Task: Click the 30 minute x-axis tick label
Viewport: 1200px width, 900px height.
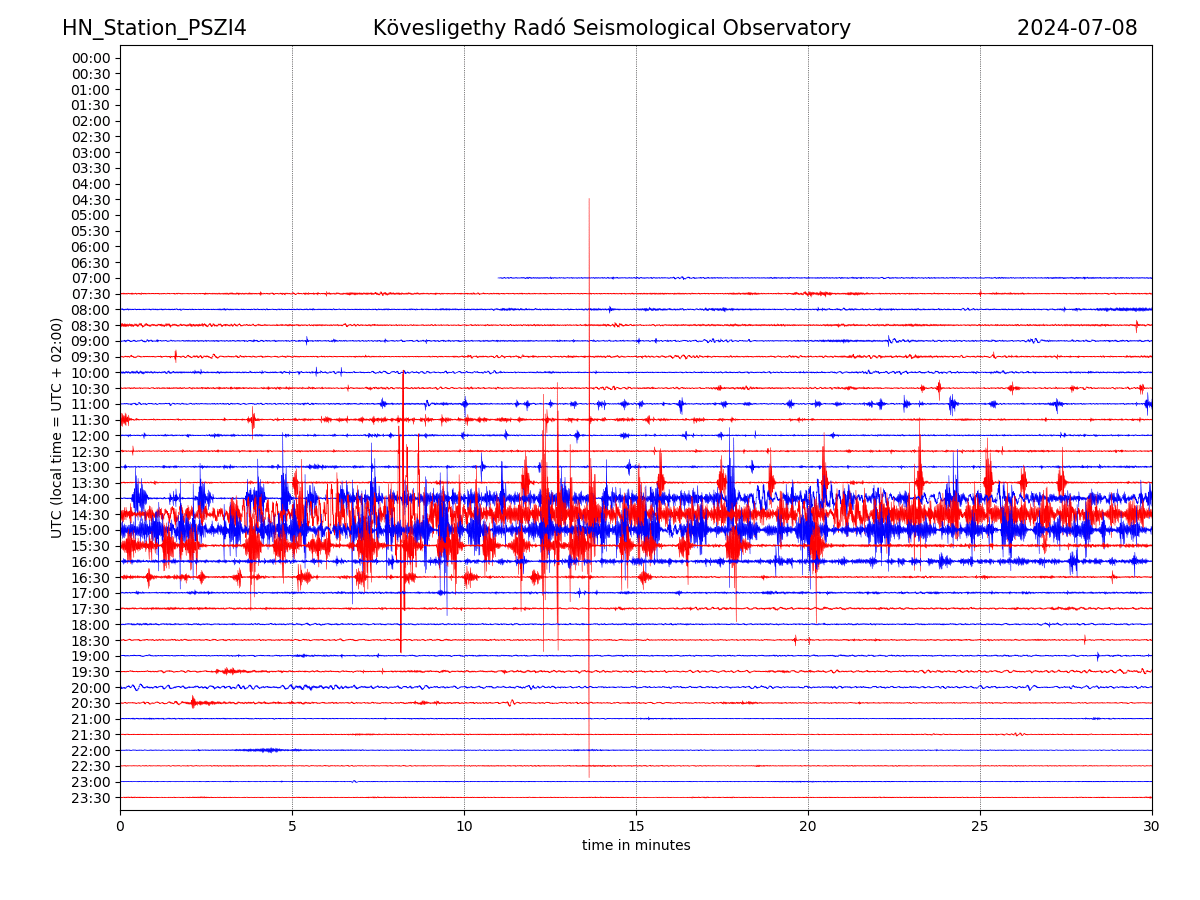Action: click(1152, 826)
